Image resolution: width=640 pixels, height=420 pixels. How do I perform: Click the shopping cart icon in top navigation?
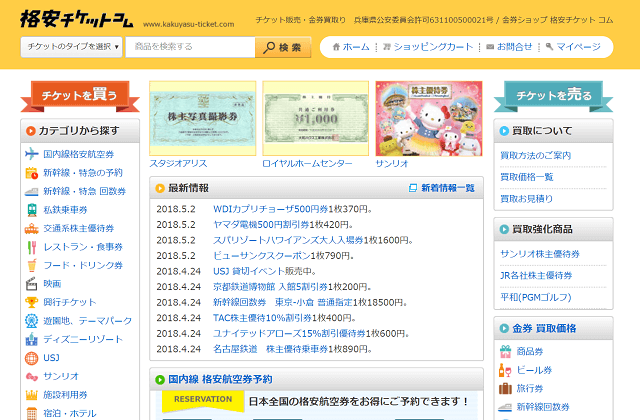coord(387,47)
